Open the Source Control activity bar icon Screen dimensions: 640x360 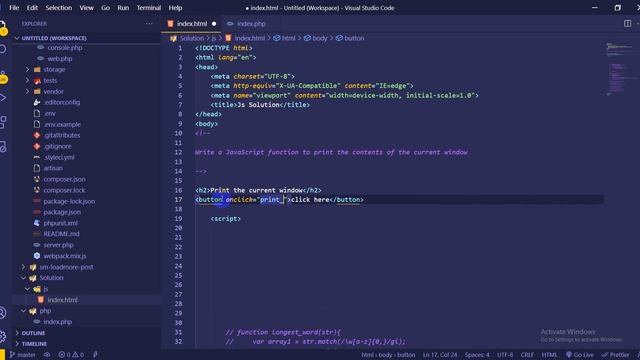(x=3, y=76)
